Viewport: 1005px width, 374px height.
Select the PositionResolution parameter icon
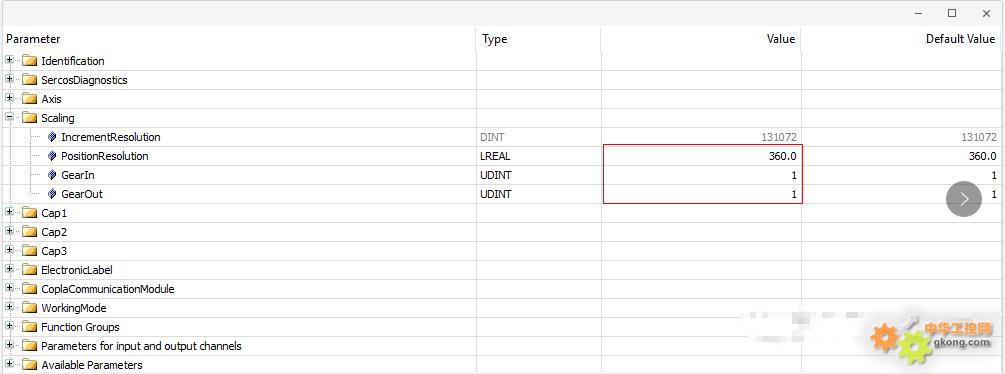[53, 156]
